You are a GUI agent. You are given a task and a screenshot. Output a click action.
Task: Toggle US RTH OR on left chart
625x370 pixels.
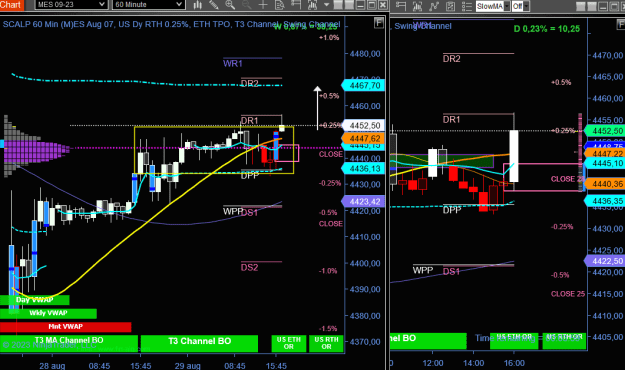coord(326,343)
